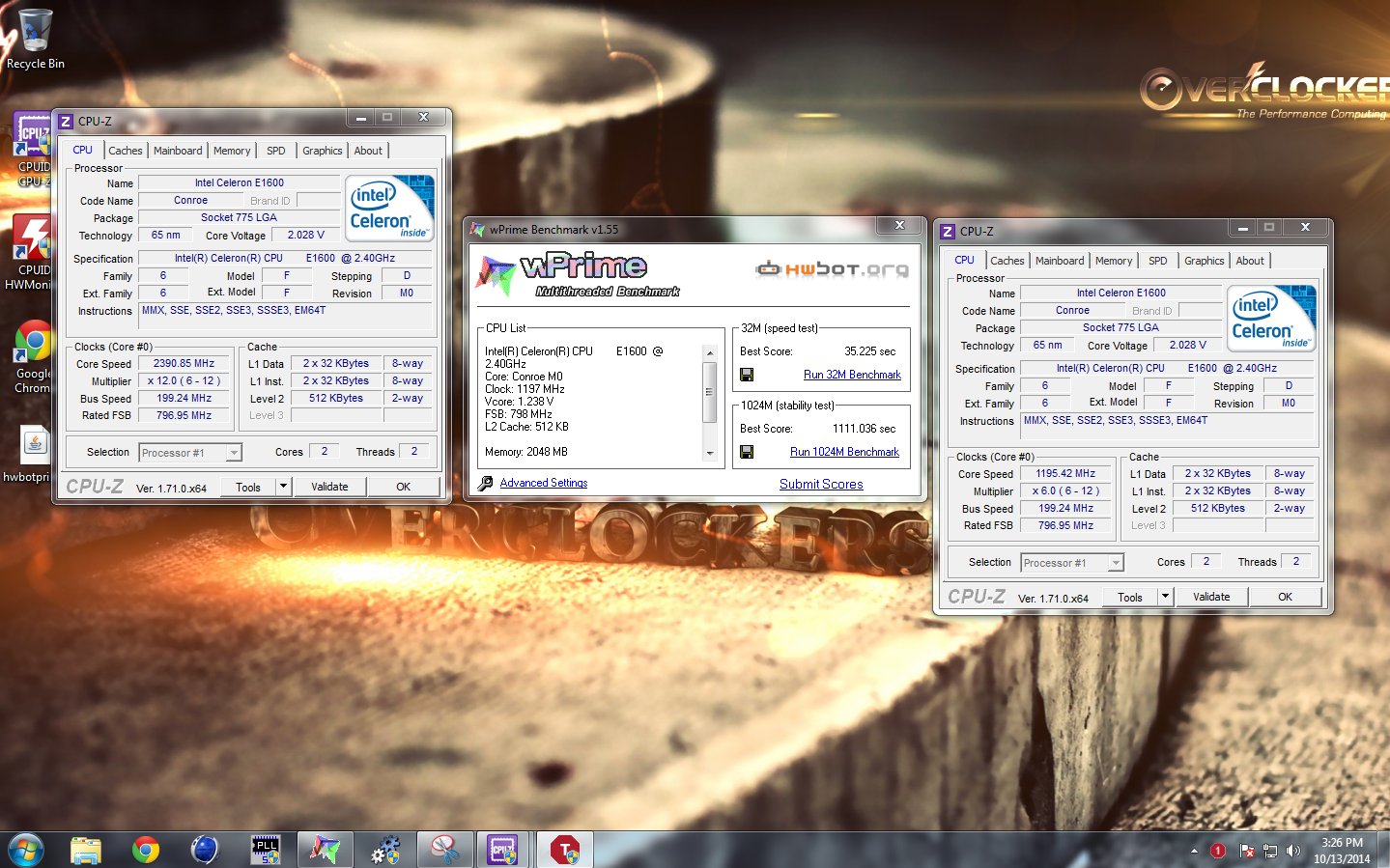Image resolution: width=1390 pixels, height=868 pixels.
Task: Click the CPU List scrollbar thumb
Action: pyautogui.click(x=710, y=392)
